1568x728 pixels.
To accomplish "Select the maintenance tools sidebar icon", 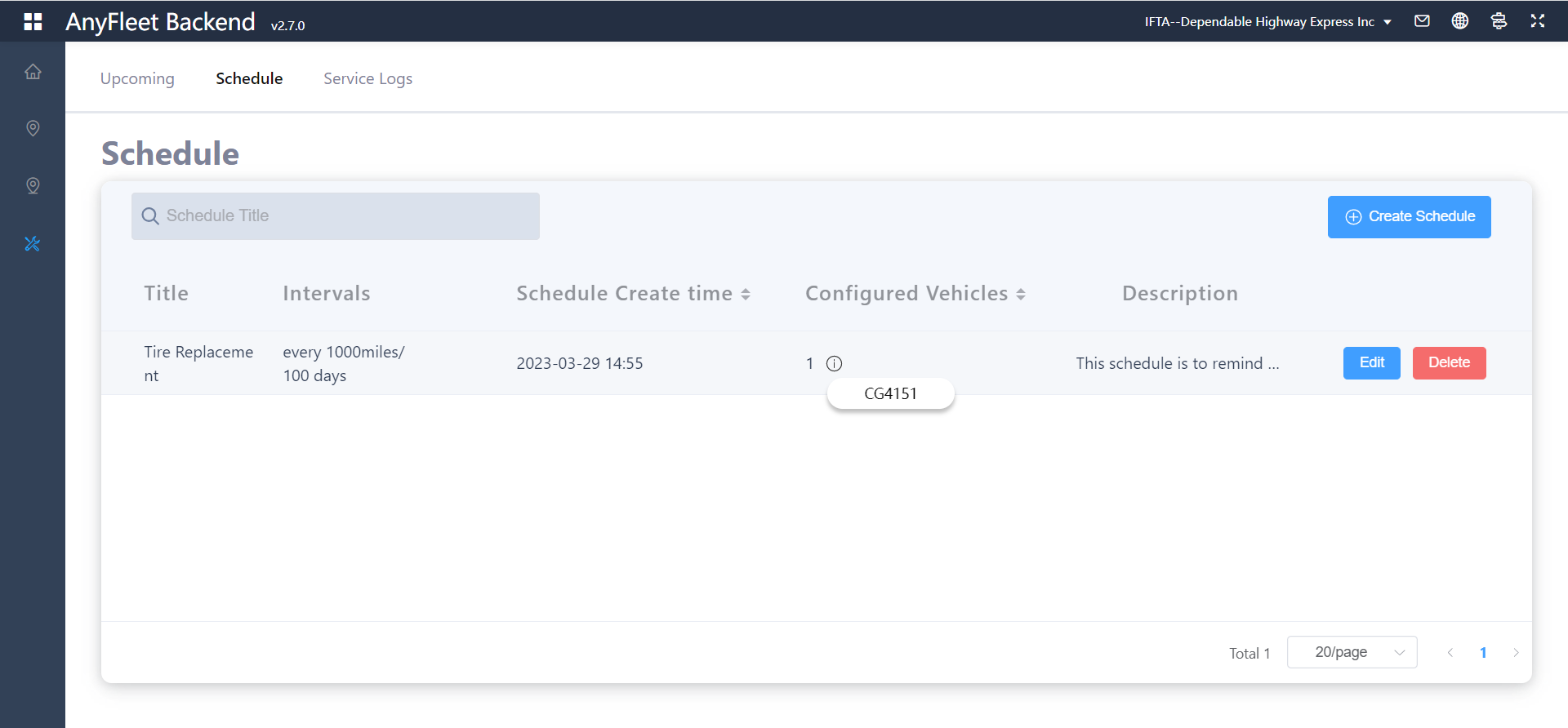I will coord(33,244).
